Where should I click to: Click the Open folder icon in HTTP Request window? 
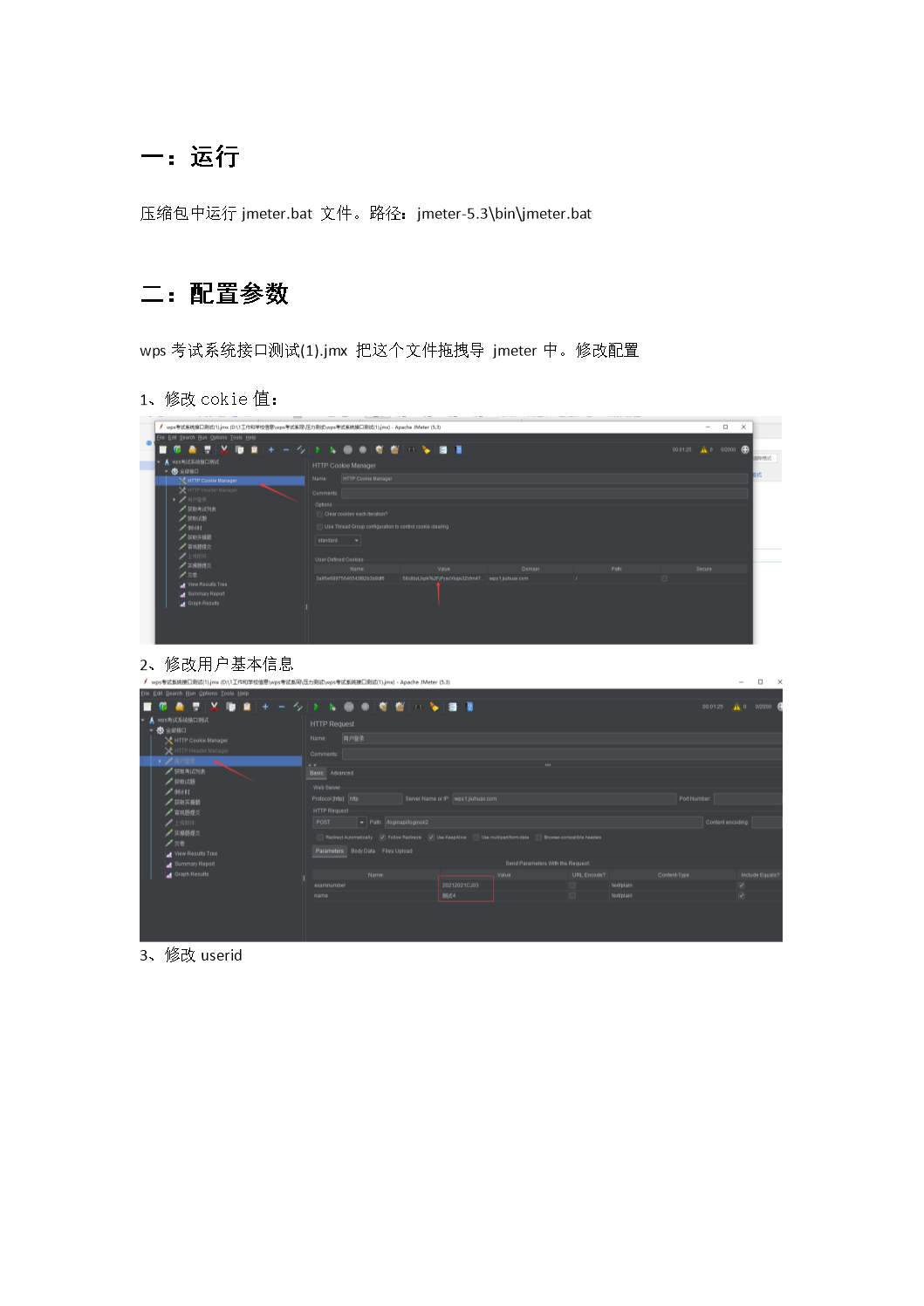click(180, 707)
